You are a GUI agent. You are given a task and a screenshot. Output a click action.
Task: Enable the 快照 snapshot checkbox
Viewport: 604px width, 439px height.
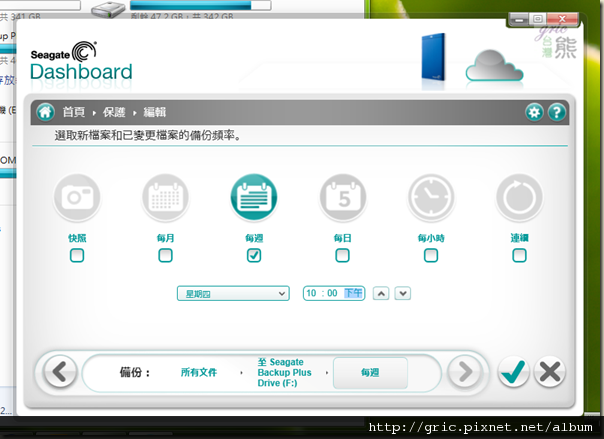click(x=77, y=255)
